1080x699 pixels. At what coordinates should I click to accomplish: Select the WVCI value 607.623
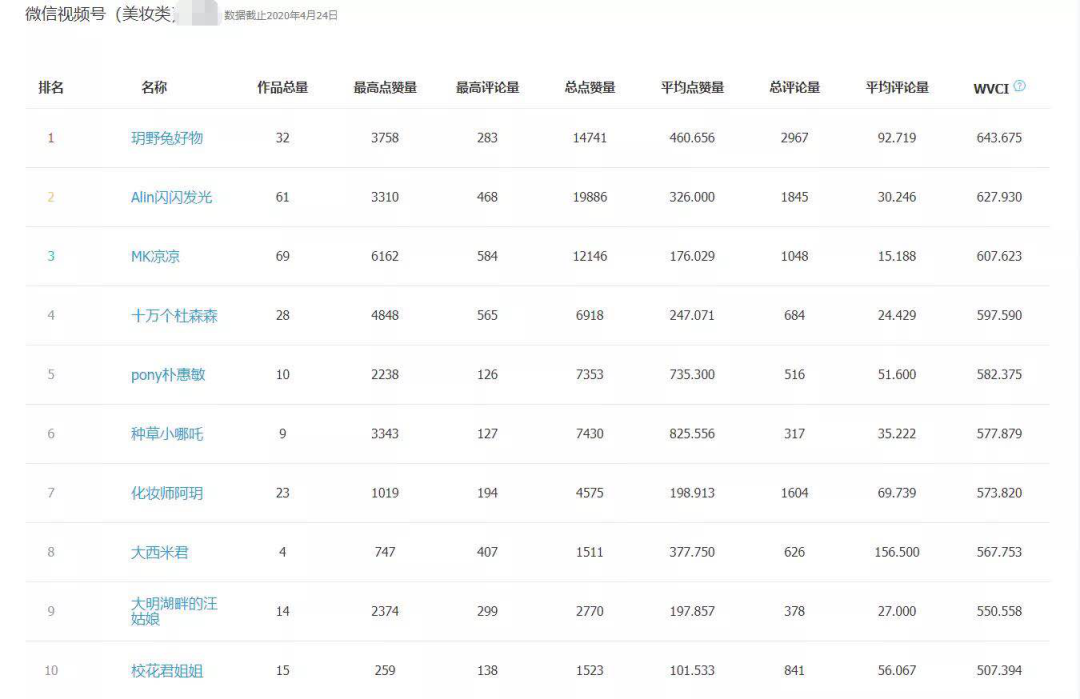tap(999, 256)
